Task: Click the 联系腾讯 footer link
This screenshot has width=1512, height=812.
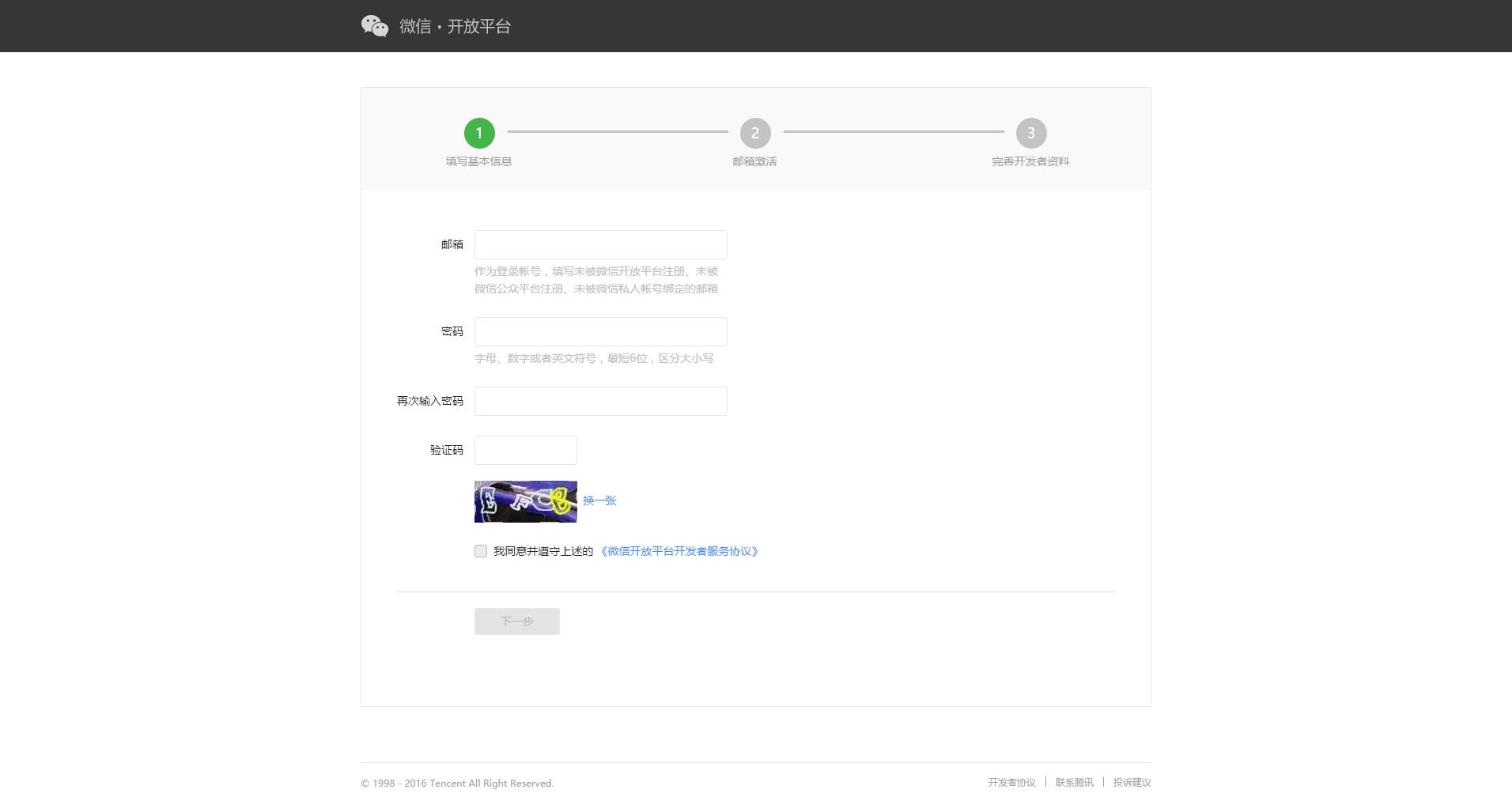Action: click(1074, 782)
